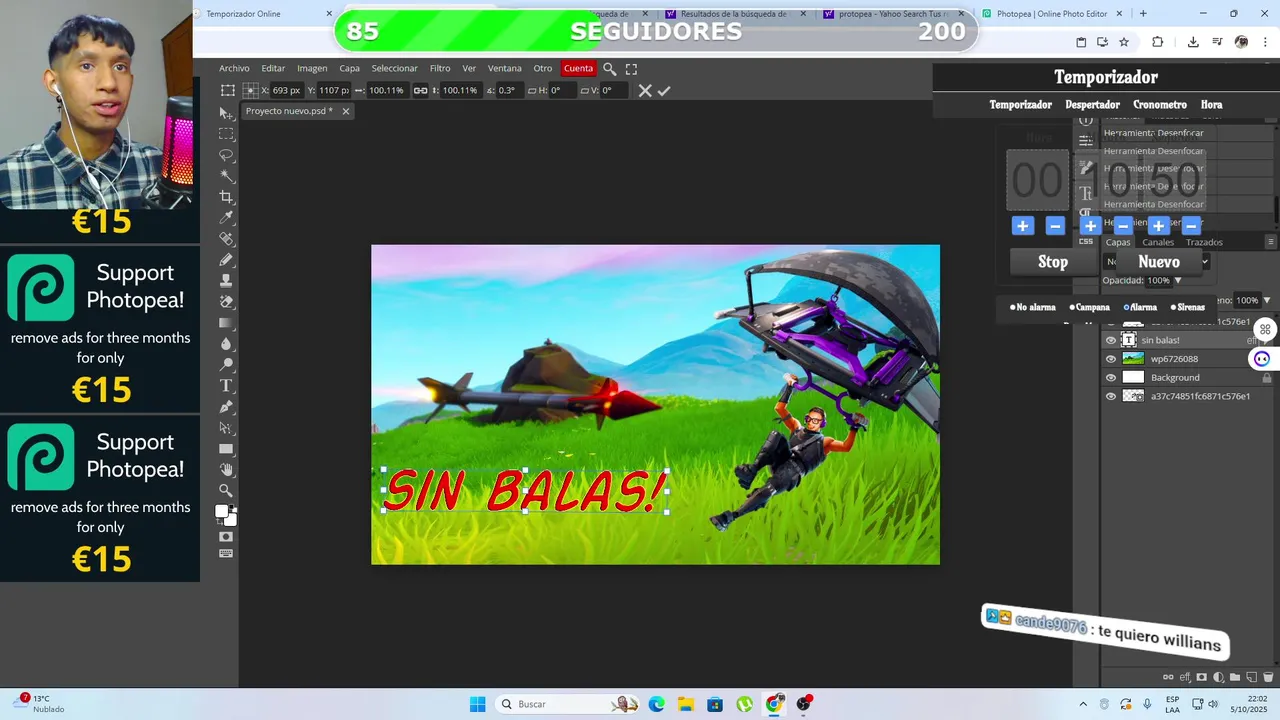Open the Despertador tab in Temporizador
Image resolution: width=1280 pixels, height=720 pixels.
click(x=1092, y=104)
